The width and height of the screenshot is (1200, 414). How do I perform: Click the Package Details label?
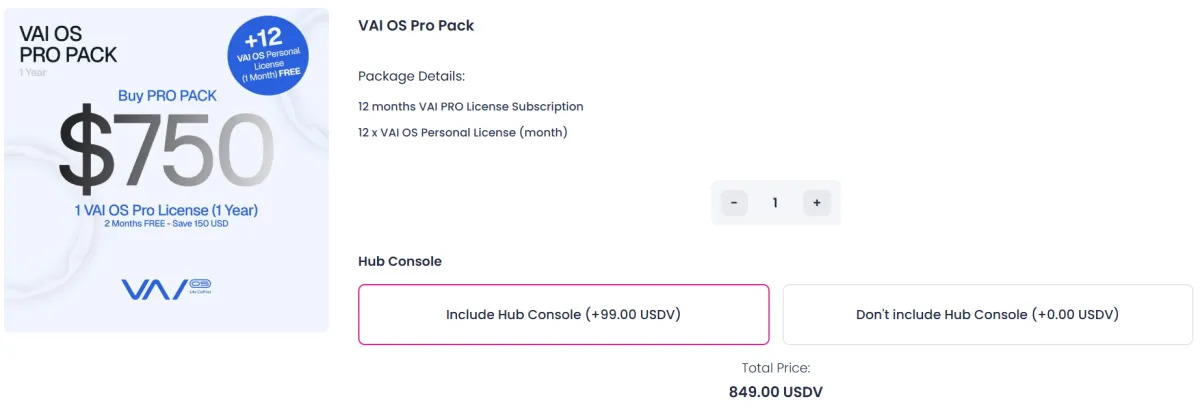pyautogui.click(x=412, y=77)
